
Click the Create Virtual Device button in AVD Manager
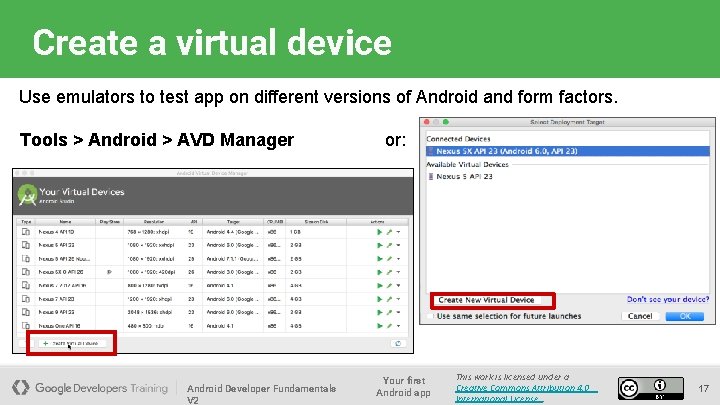pyautogui.click(x=71, y=343)
